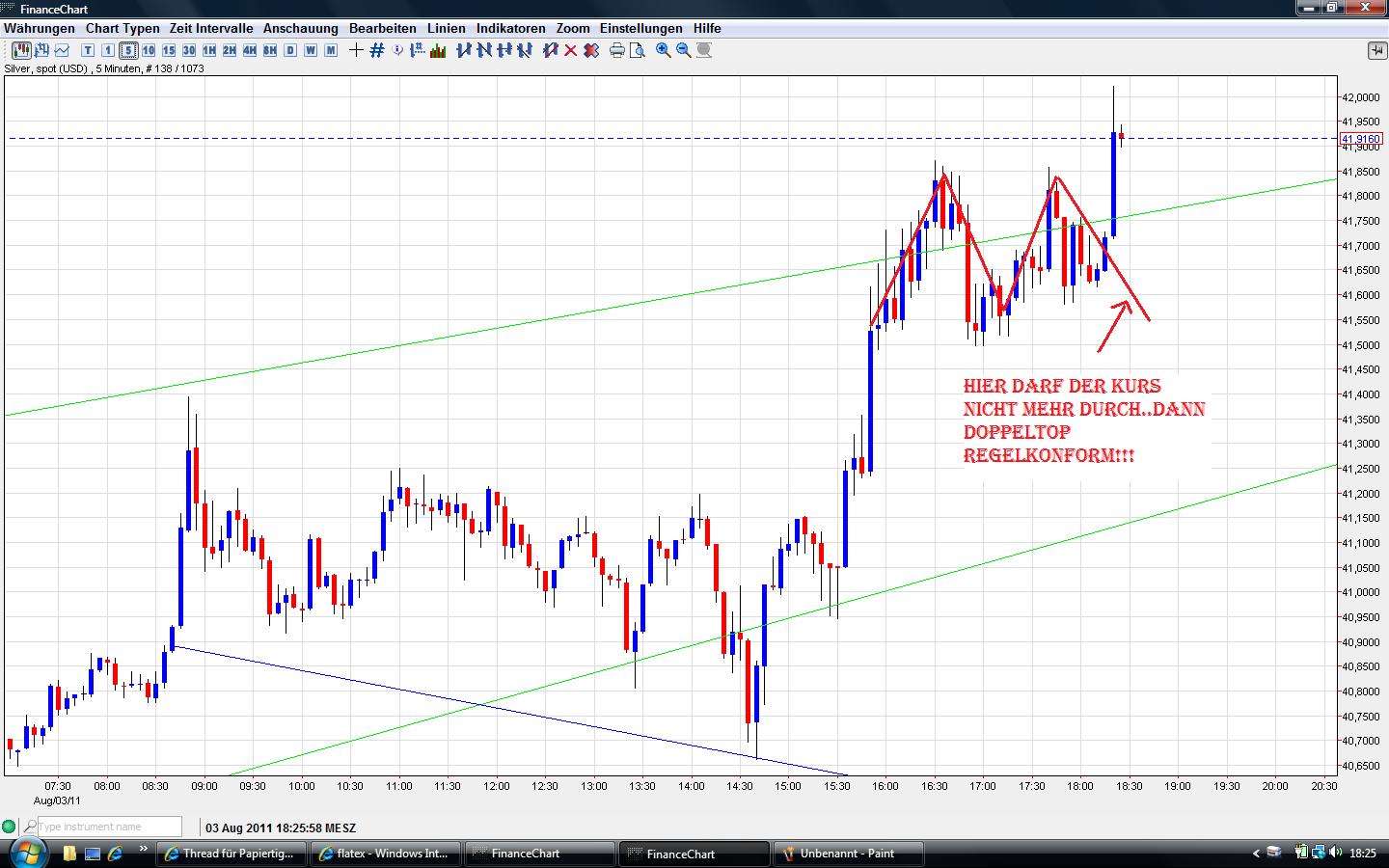Screen dimensions: 1389x868
Task: Click the info tooltip icon
Action: pyautogui.click(x=397, y=50)
